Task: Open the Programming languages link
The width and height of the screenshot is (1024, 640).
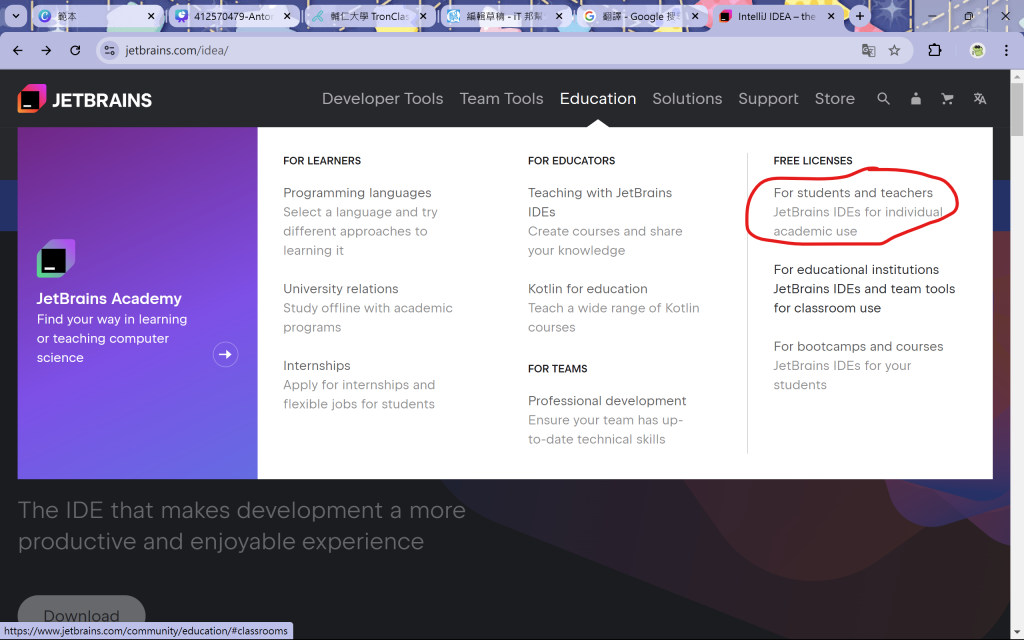Action: click(357, 193)
